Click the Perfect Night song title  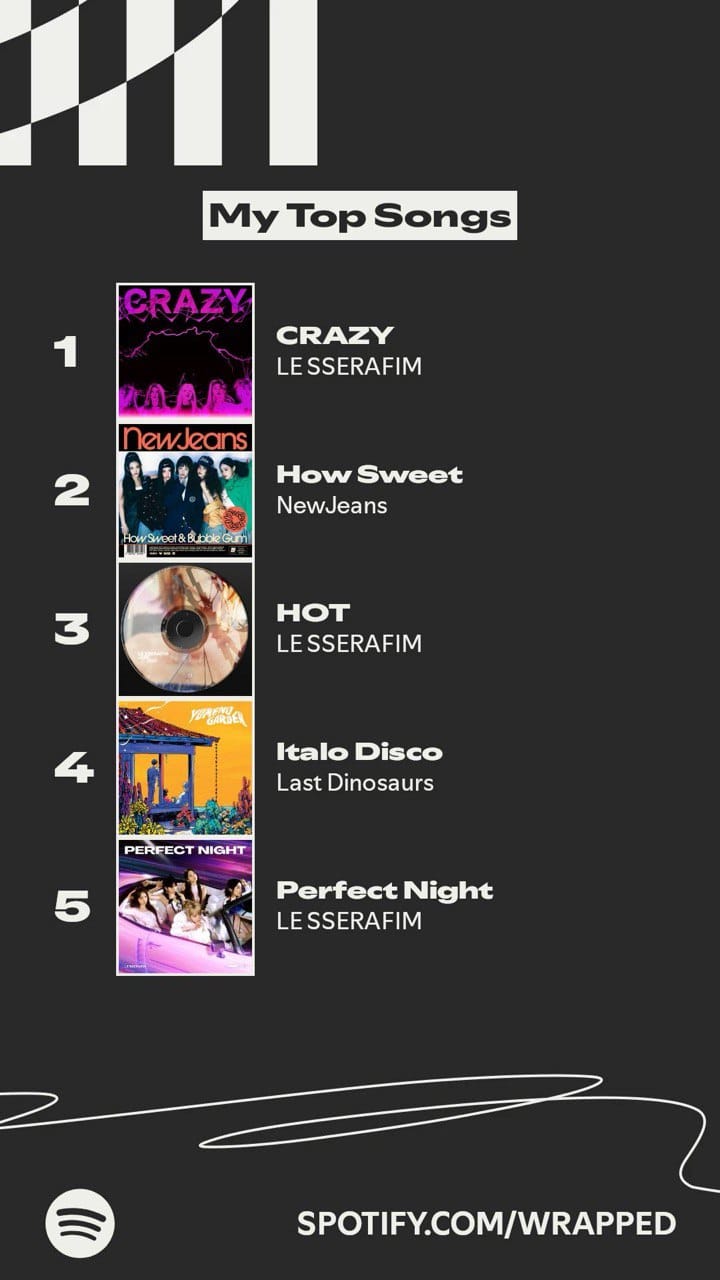384,890
